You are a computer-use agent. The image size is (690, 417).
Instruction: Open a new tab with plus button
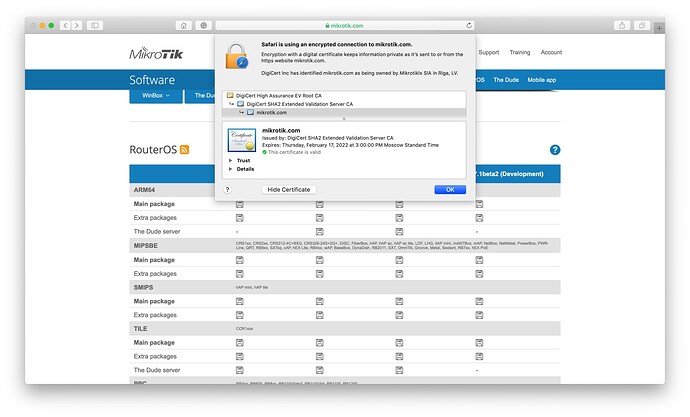pyautogui.click(x=659, y=28)
